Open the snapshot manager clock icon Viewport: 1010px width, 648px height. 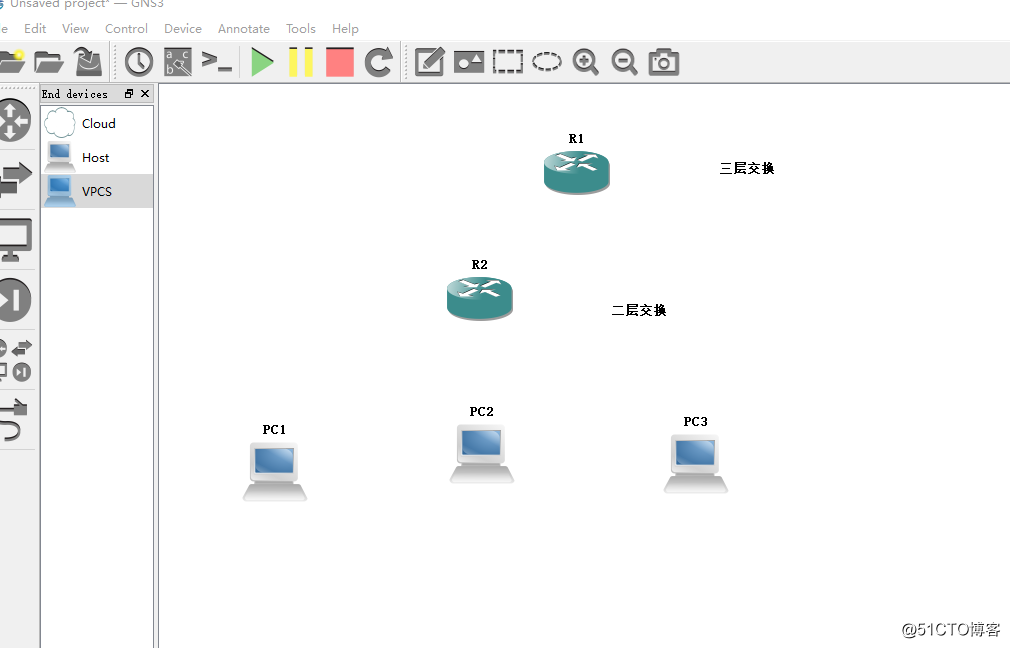(138, 62)
